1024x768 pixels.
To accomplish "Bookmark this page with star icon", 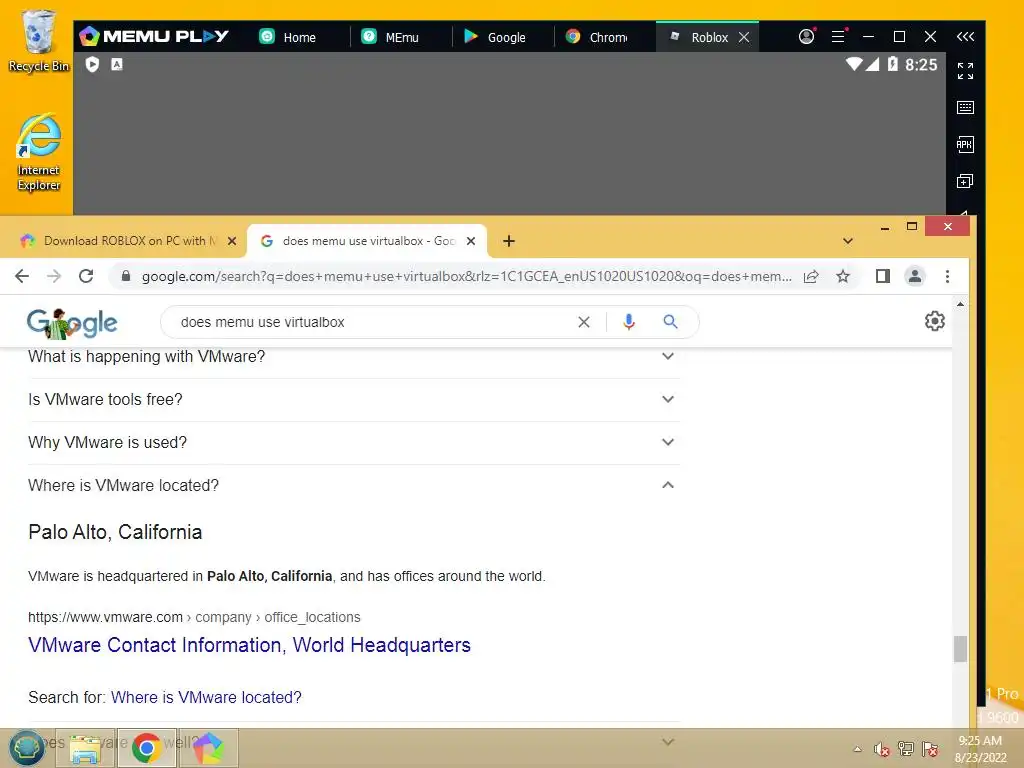I will [843, 276].
